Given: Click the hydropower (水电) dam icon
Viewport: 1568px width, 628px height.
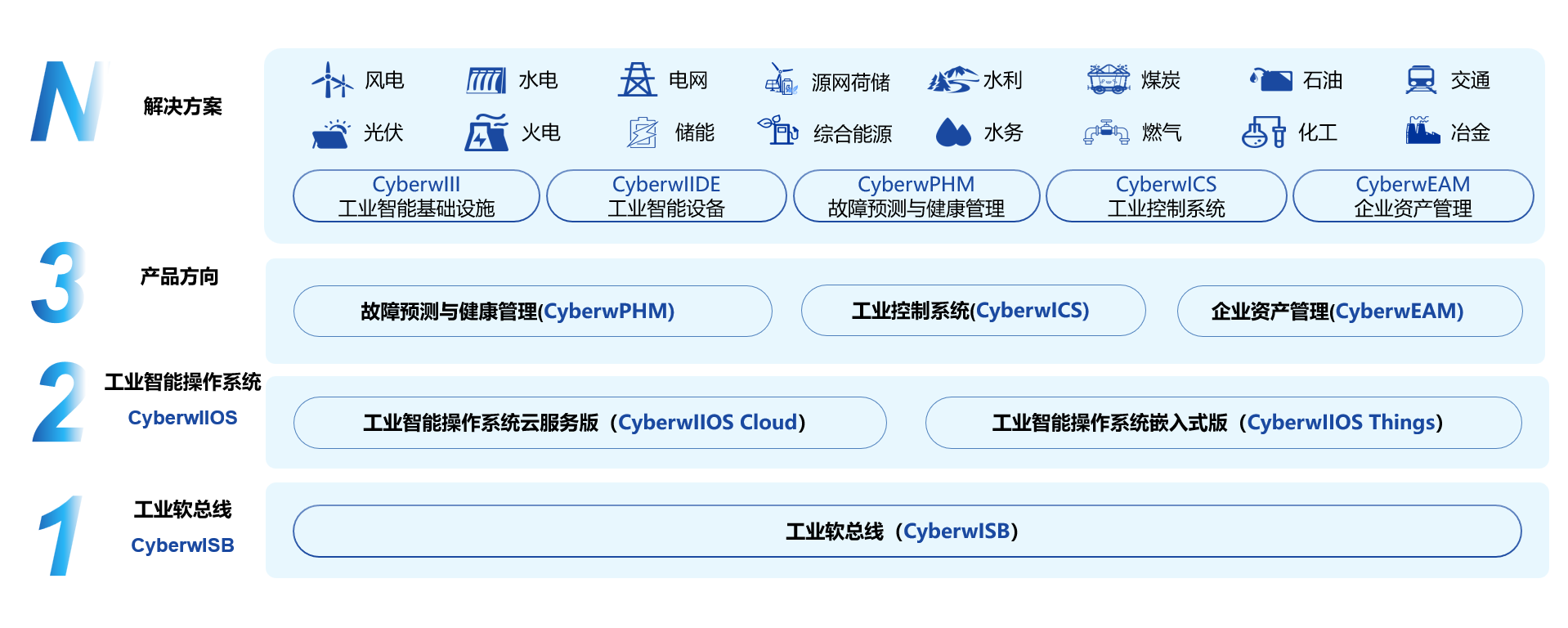Looking at the screenshot, I should pos(486,80).
